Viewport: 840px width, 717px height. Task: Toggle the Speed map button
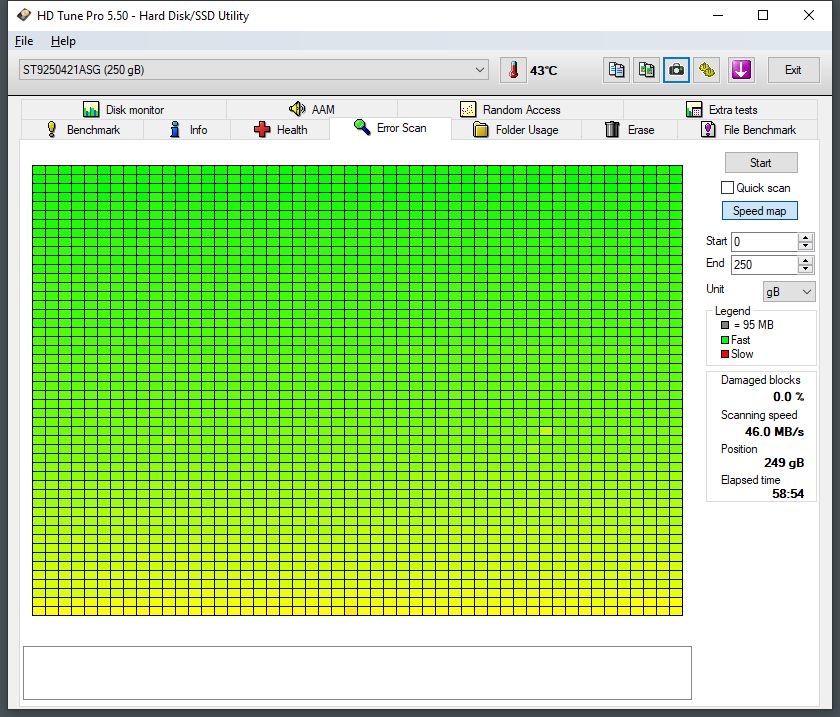tap(760, 211)
